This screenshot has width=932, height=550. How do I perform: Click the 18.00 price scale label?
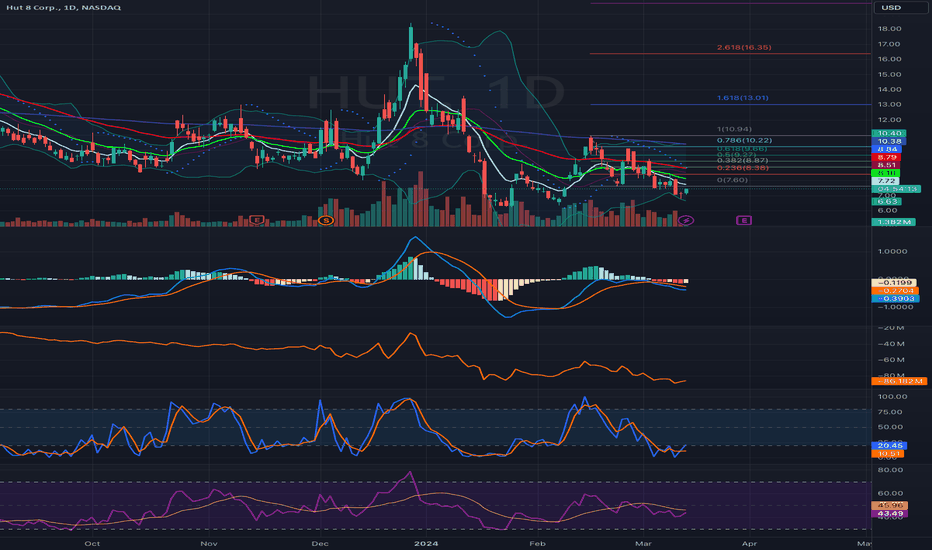click(x=889, y=29)
